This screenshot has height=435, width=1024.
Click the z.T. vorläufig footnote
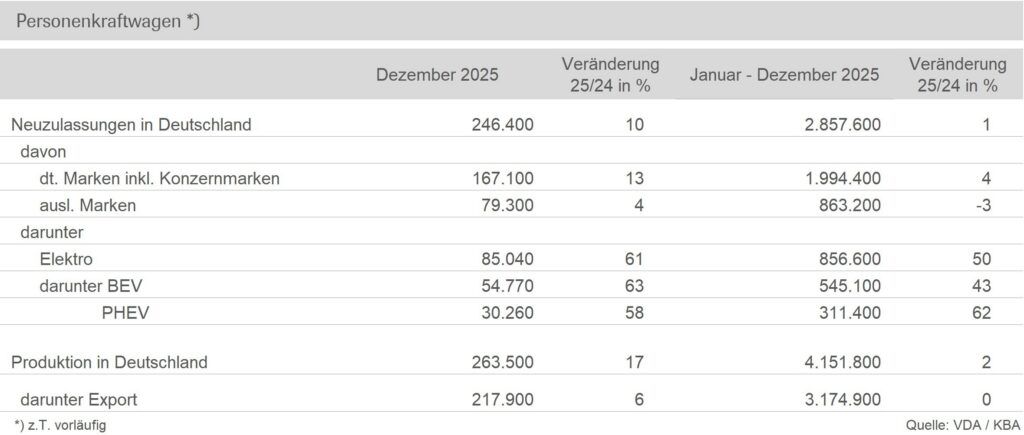pos(60,425)
